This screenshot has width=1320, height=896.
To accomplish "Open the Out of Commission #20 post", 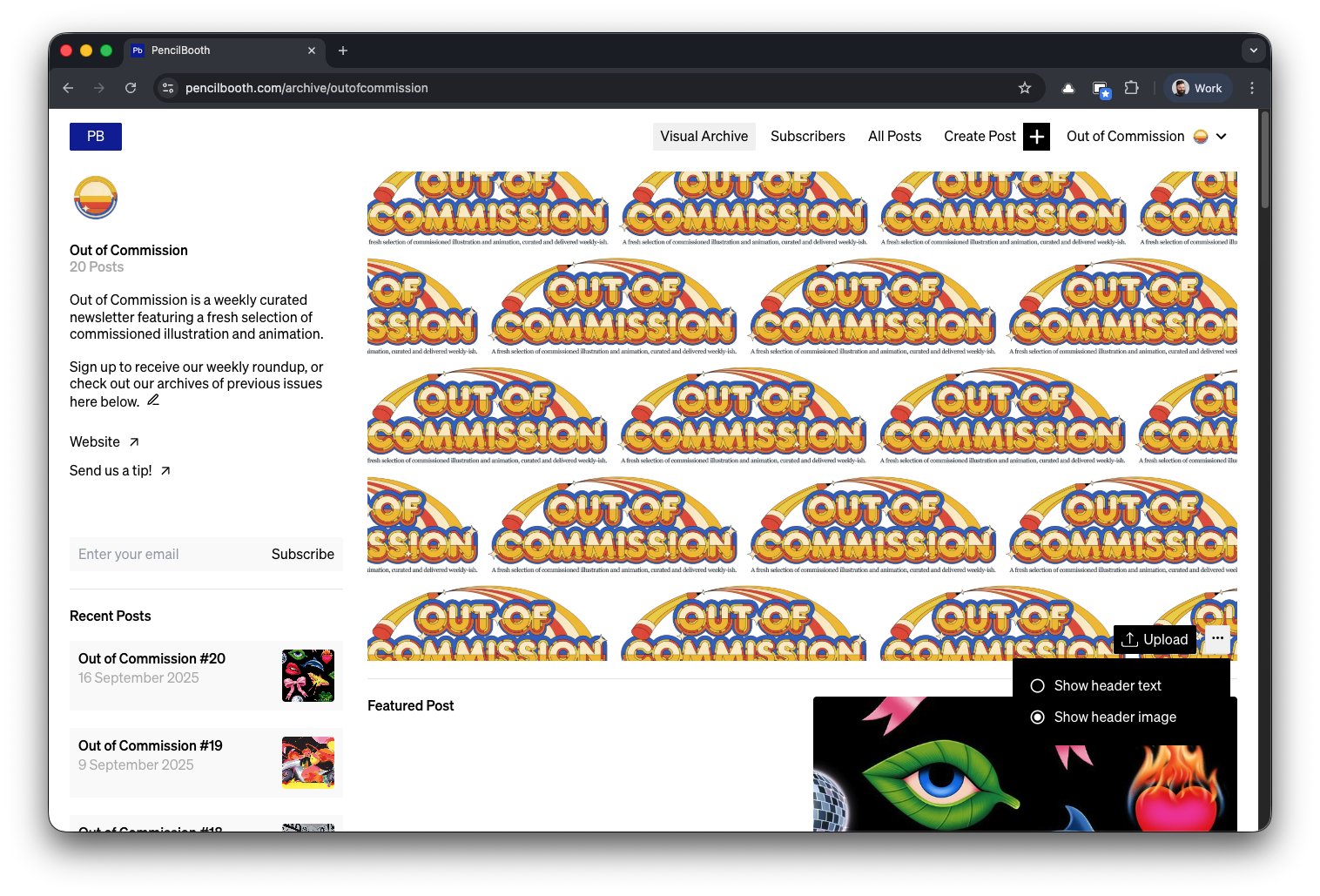I will click(206, 676).
